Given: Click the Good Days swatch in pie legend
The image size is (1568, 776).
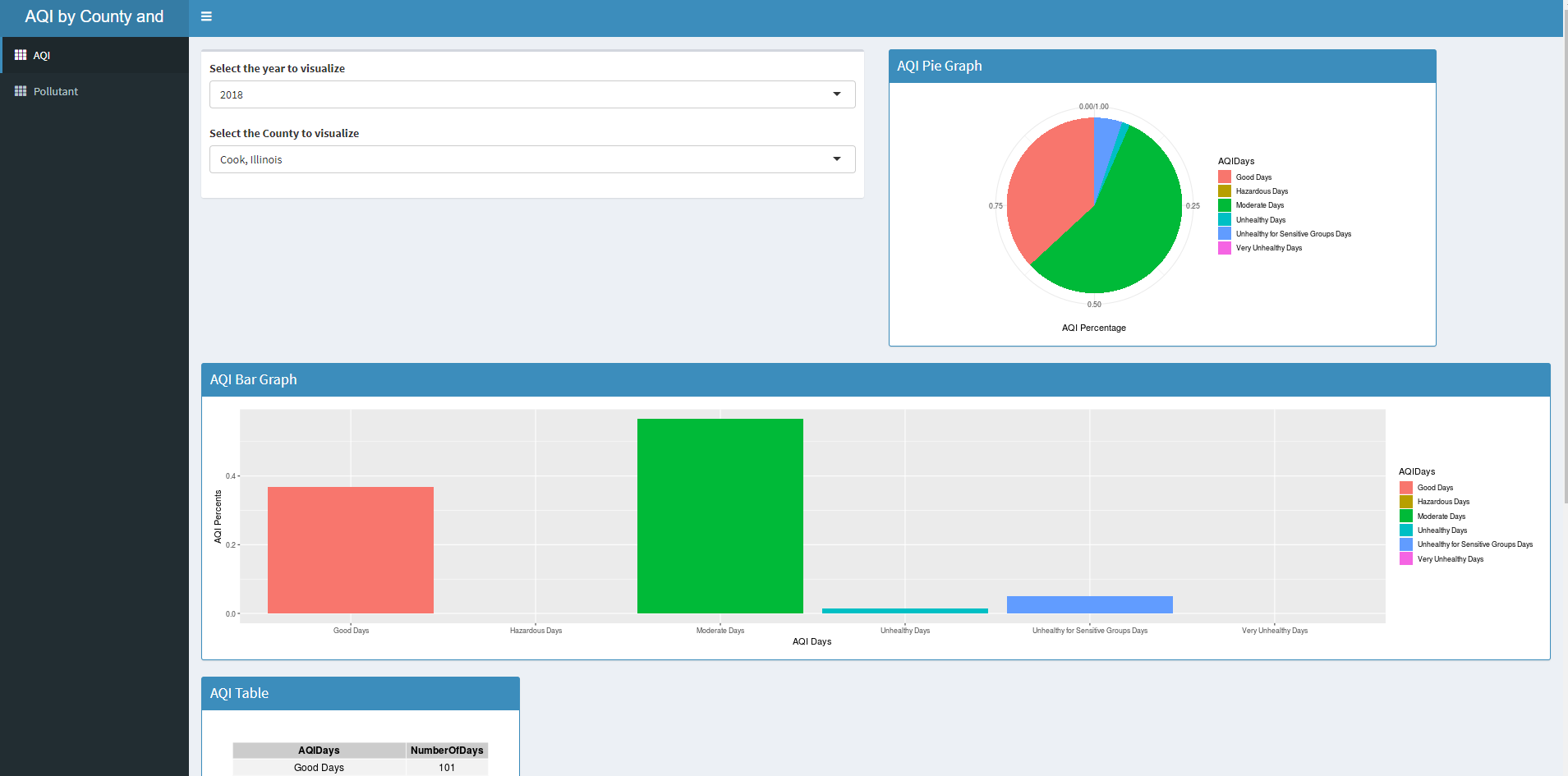Looking at the screenshot, I should 1225,177.
